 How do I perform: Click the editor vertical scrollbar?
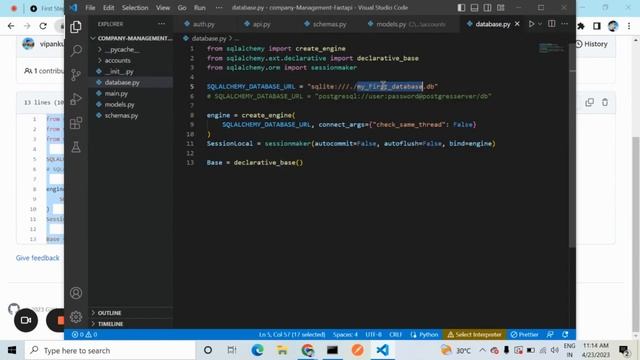[x=572, y=145]
